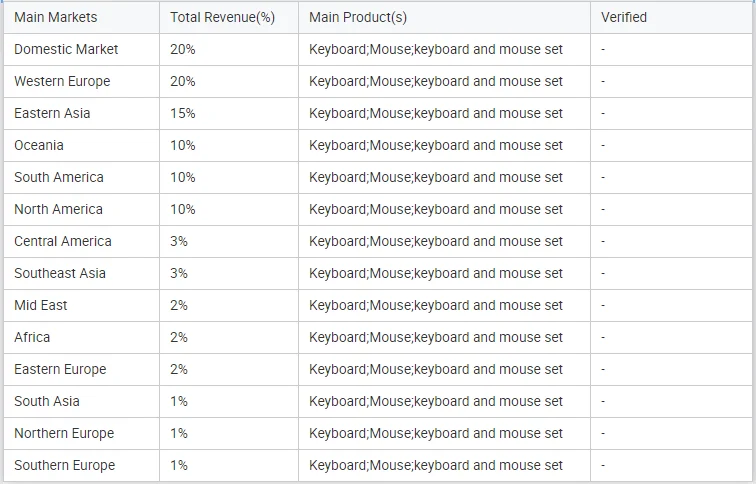Screen dimensions: 756x484
Task: Click the Main Product(s) column header
Action: [x=358, y=17]
